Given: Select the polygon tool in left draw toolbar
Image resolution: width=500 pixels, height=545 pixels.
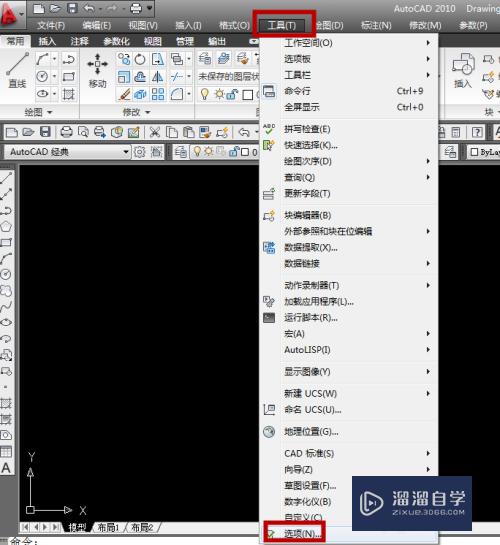Looking at the screenshot, I should 6,226.
